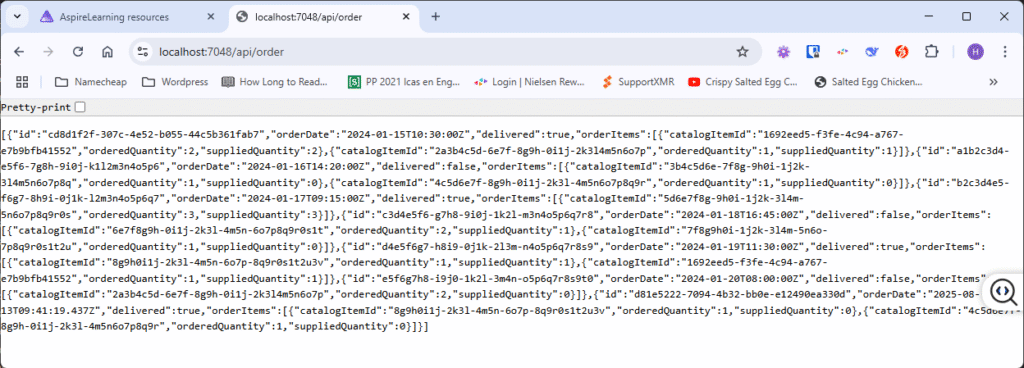
Task: Open the Wordpress bookmark folder
Action: point(175,82)
